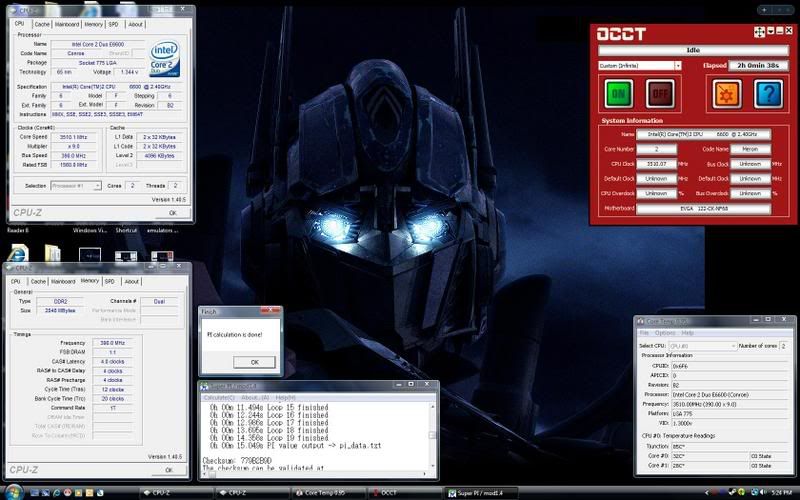Open Help menu in Super PI
This screenshot has width=800, height=500.
(285, 398)
